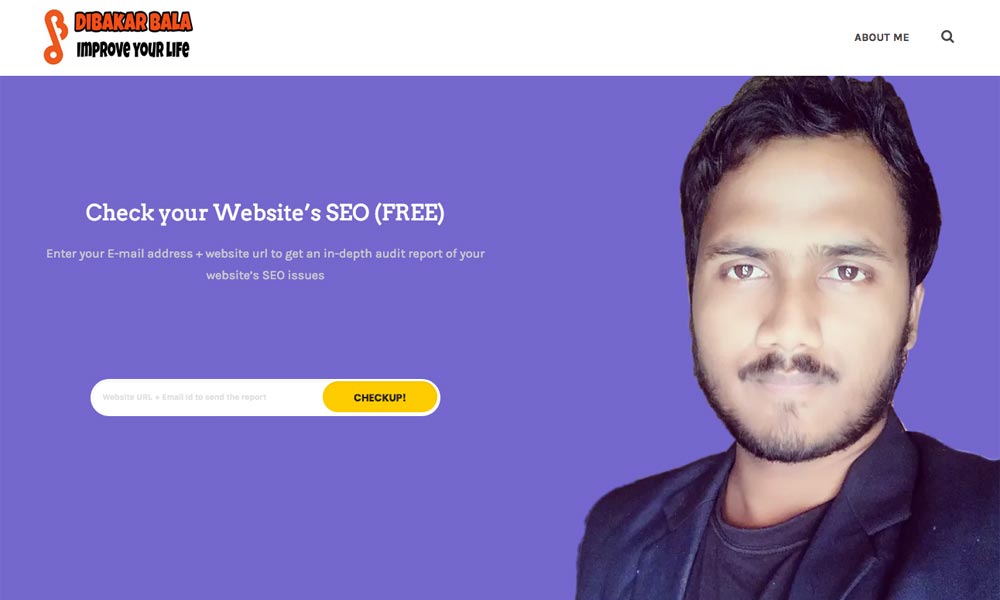Screen dimensions: 1000x600
Task: Click the Improve Your Life tagline
Action: (x=133, y=49)
